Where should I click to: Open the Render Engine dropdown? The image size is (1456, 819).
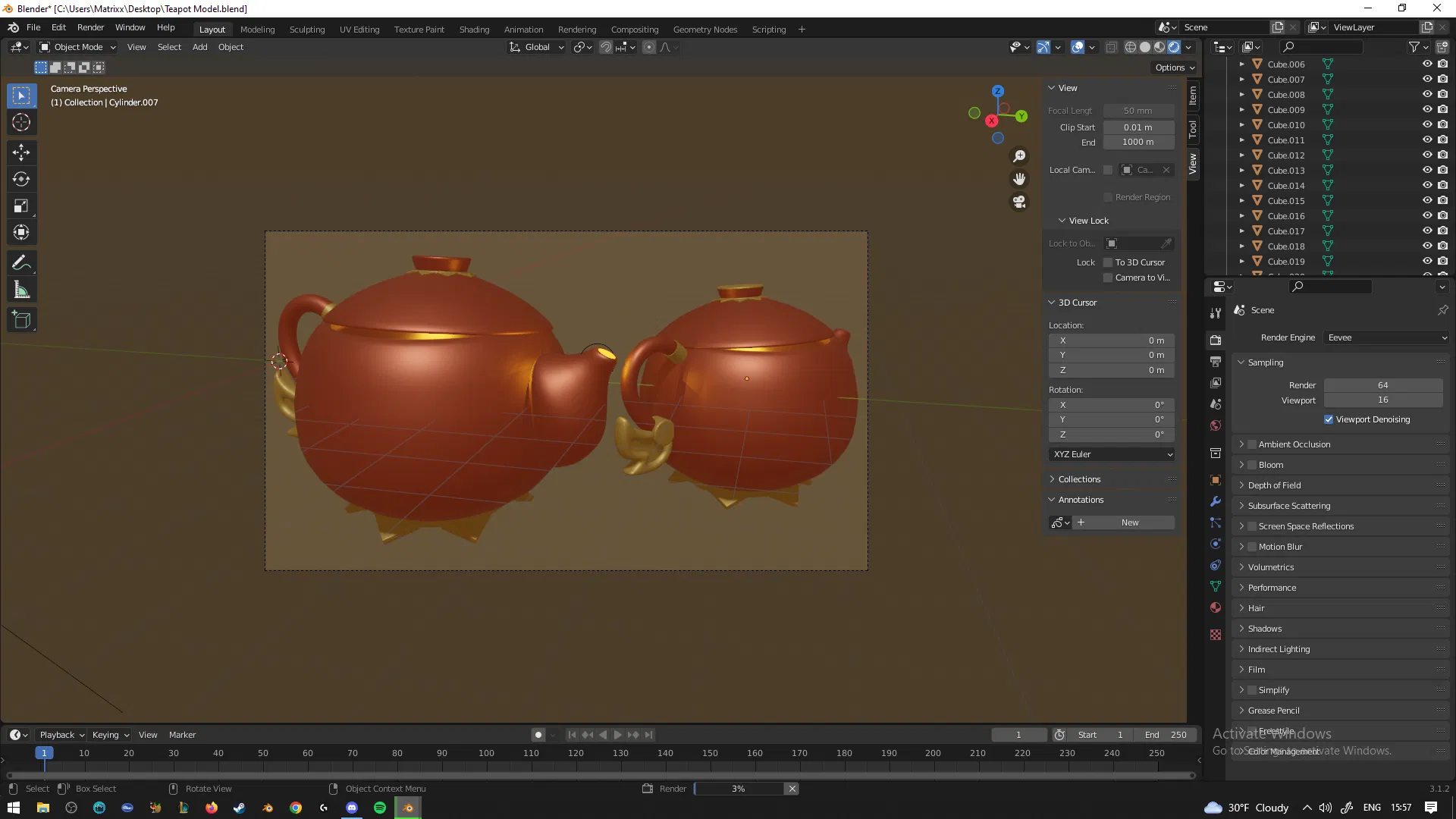(x=1385, y=337)
